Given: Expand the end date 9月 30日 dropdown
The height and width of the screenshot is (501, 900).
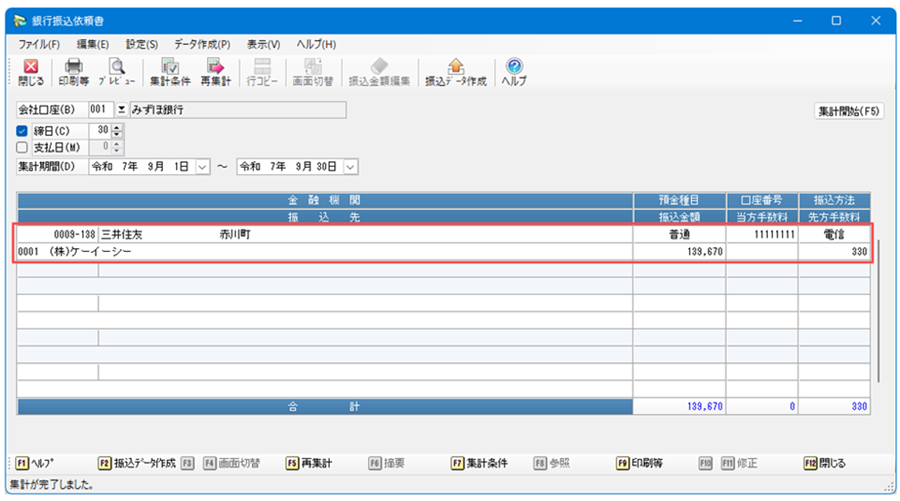Looking at the screenshot, I should click(x=351, y=166).
